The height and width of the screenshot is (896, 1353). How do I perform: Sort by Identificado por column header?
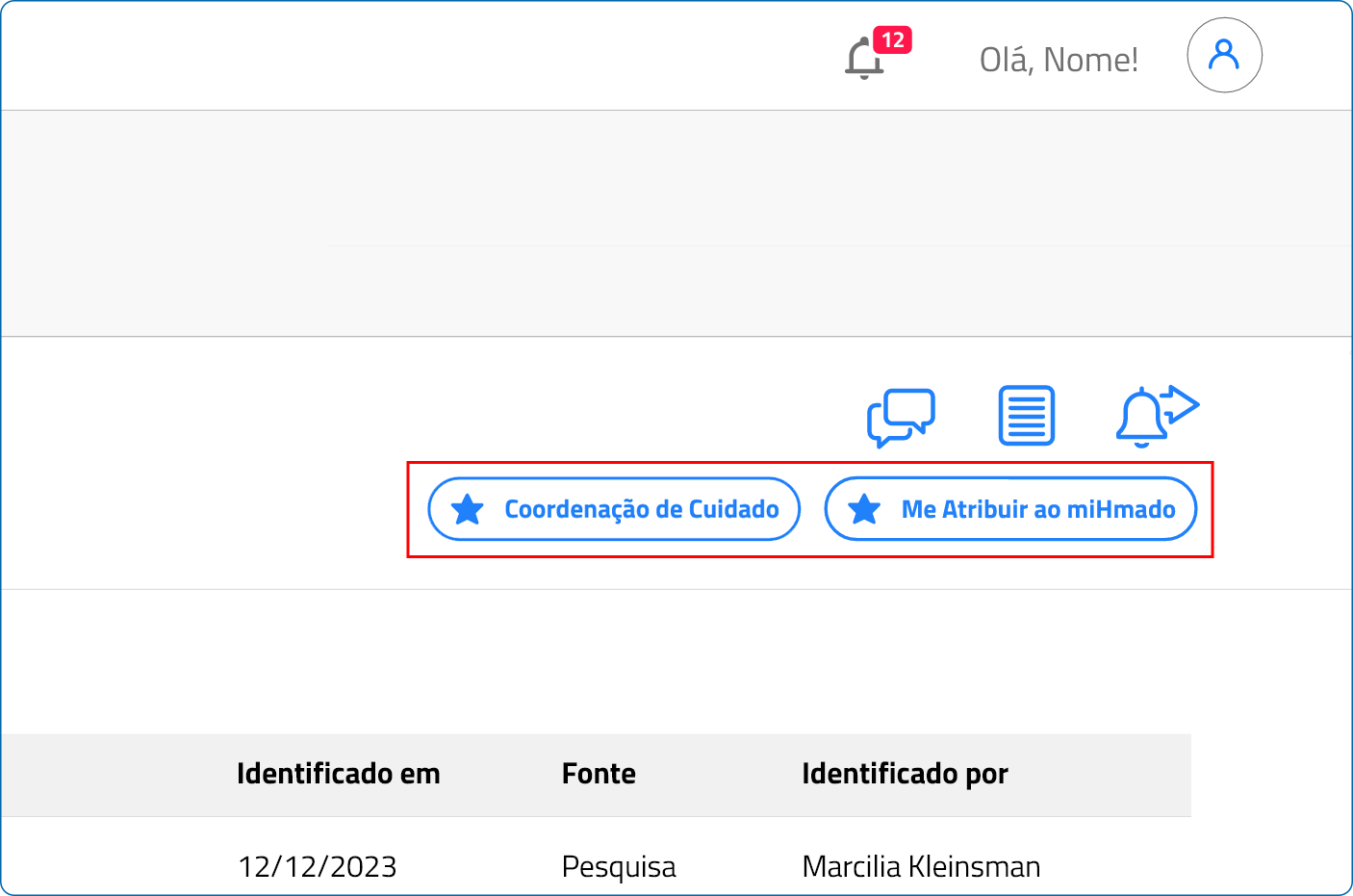[x=905, y=774]
